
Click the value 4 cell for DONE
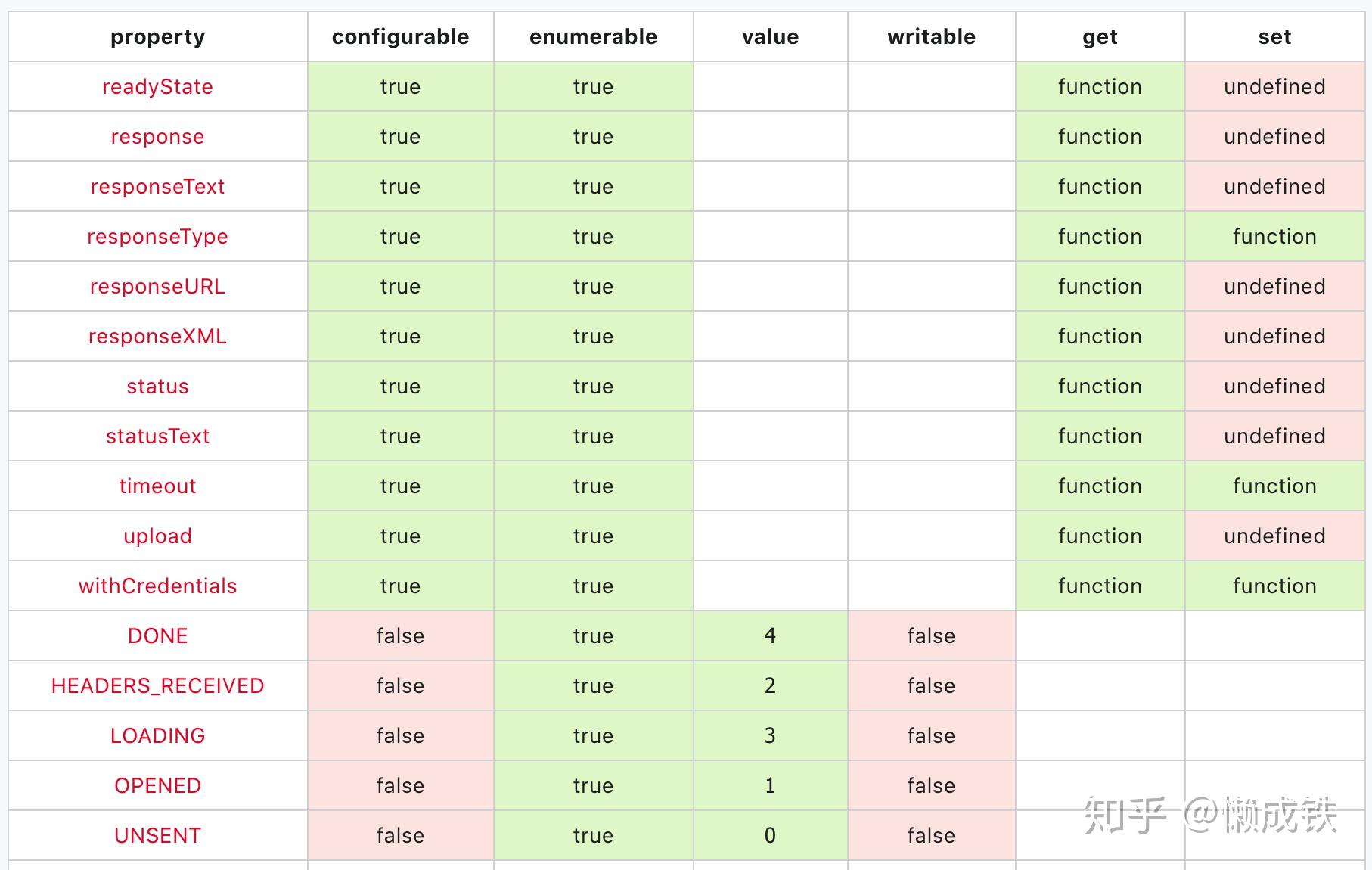[770, 635]
